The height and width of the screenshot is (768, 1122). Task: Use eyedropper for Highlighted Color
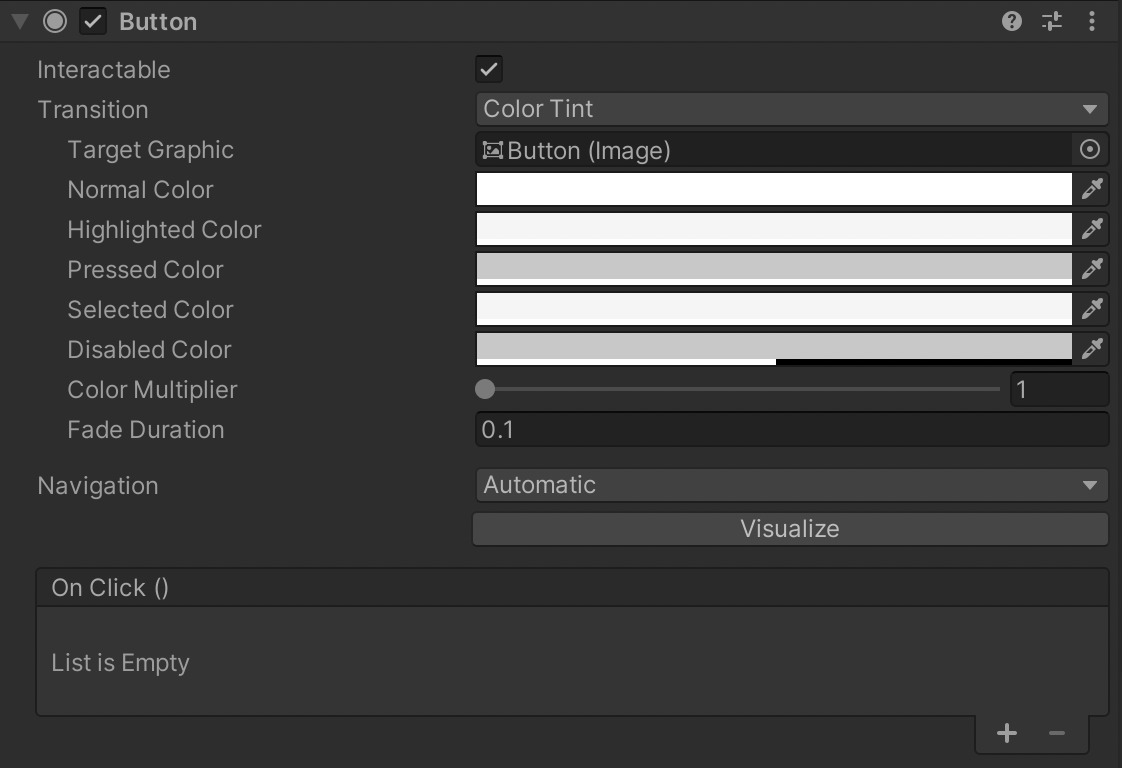point(1092,229)
